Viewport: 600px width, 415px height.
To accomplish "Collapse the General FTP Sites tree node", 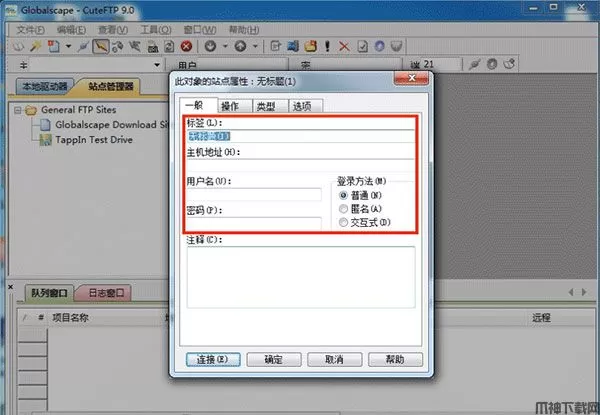I will [17, 111].
